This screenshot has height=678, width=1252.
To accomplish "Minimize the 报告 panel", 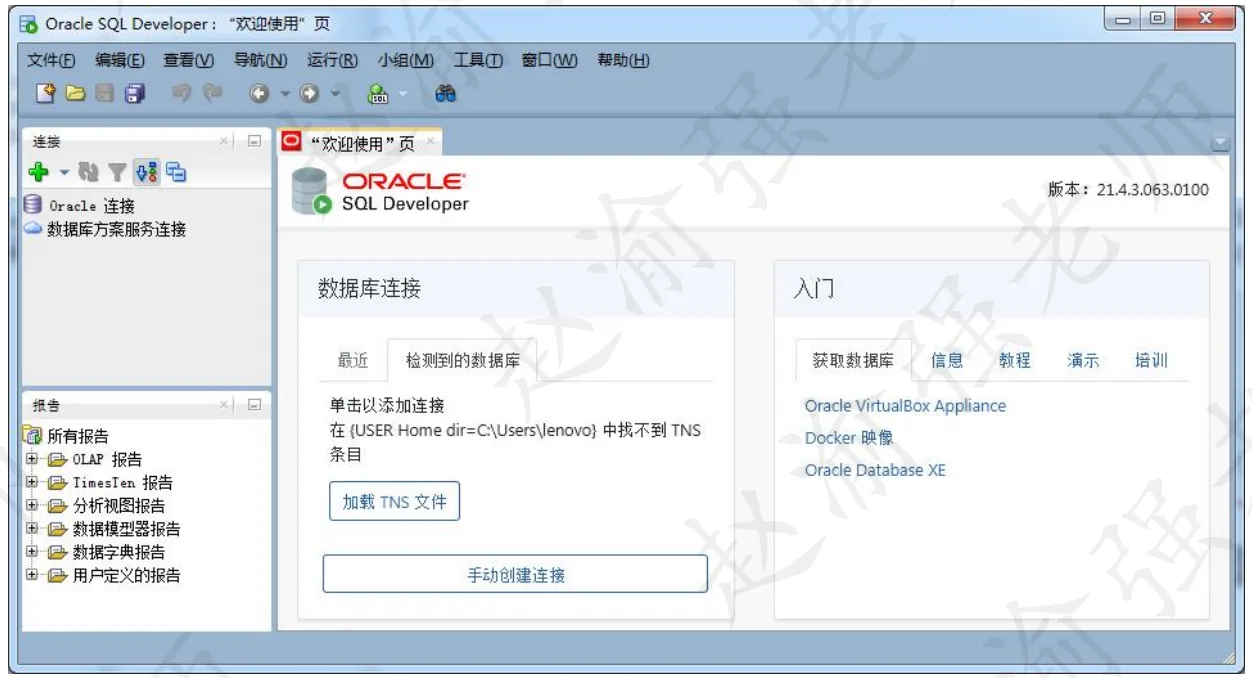I will click(254, 405).
